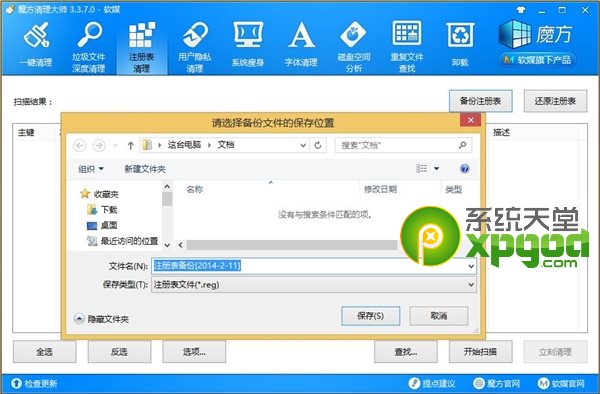
Task: Open 垃圾文件深度清理 magnifier tool
Action: coord(89,46)
